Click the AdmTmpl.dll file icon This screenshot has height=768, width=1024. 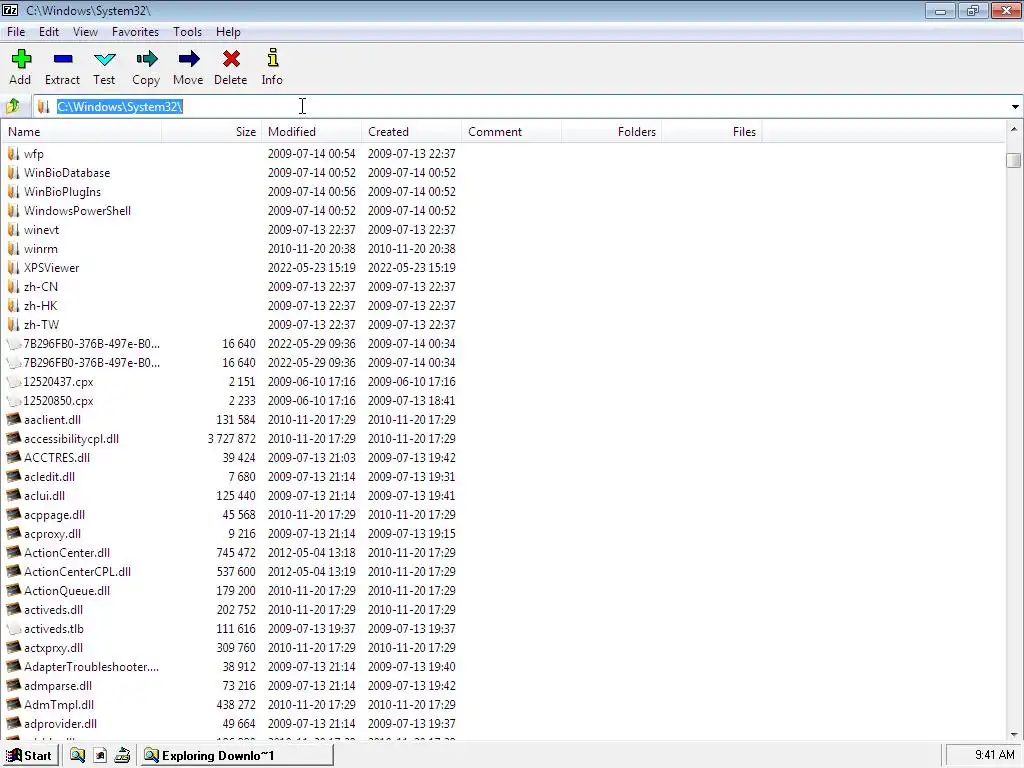pyautogui.click(x=14, y=705)
